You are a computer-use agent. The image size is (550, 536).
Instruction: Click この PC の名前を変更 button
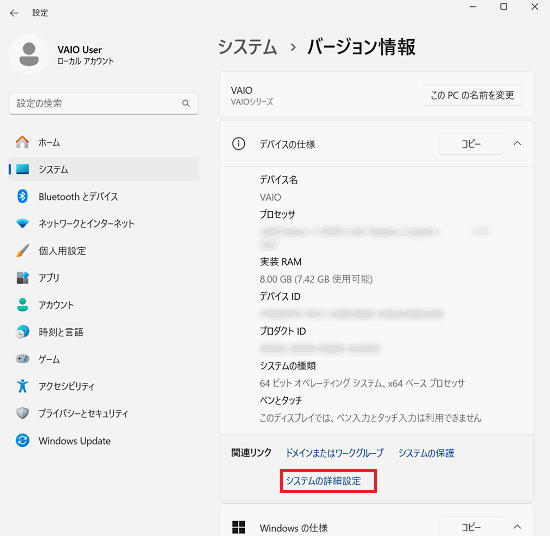click(x=472, y=95)
